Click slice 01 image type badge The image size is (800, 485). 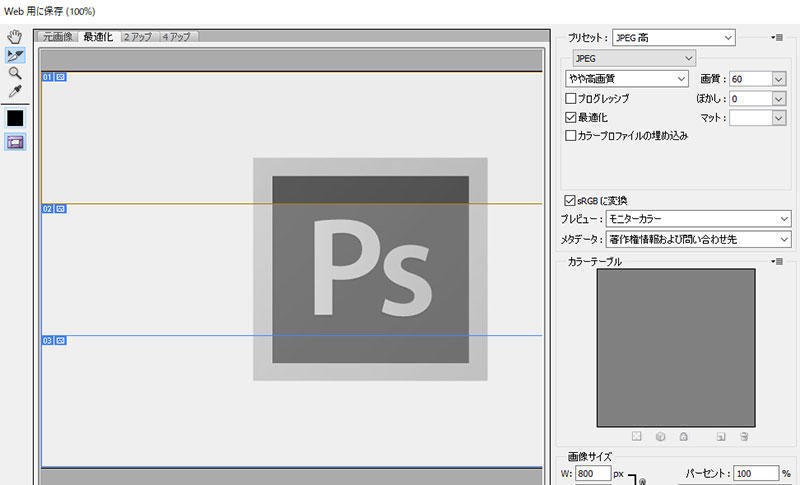(x=60, y=77)
